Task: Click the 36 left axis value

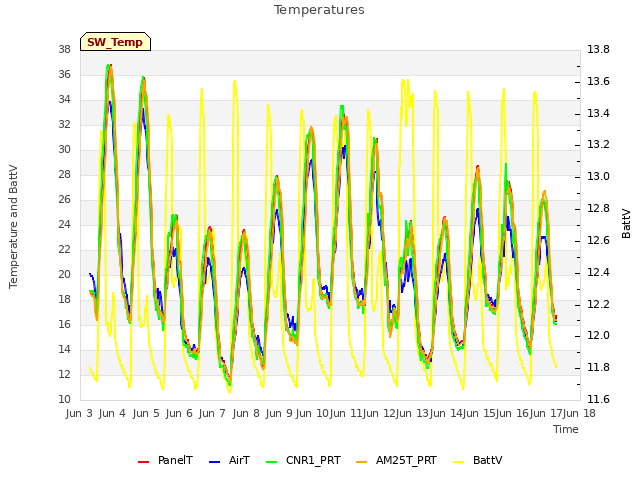Action: 64,75
